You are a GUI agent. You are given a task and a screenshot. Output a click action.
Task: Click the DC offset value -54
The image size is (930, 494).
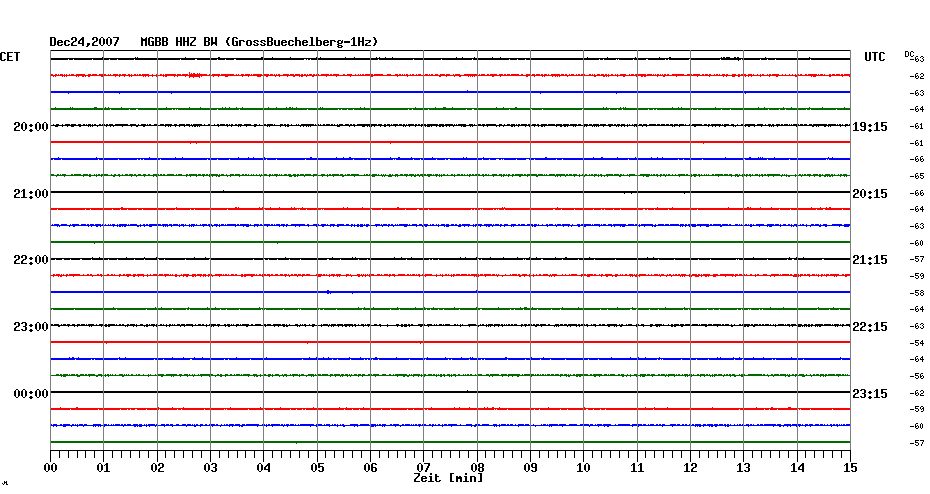click(x=916, y=343)
